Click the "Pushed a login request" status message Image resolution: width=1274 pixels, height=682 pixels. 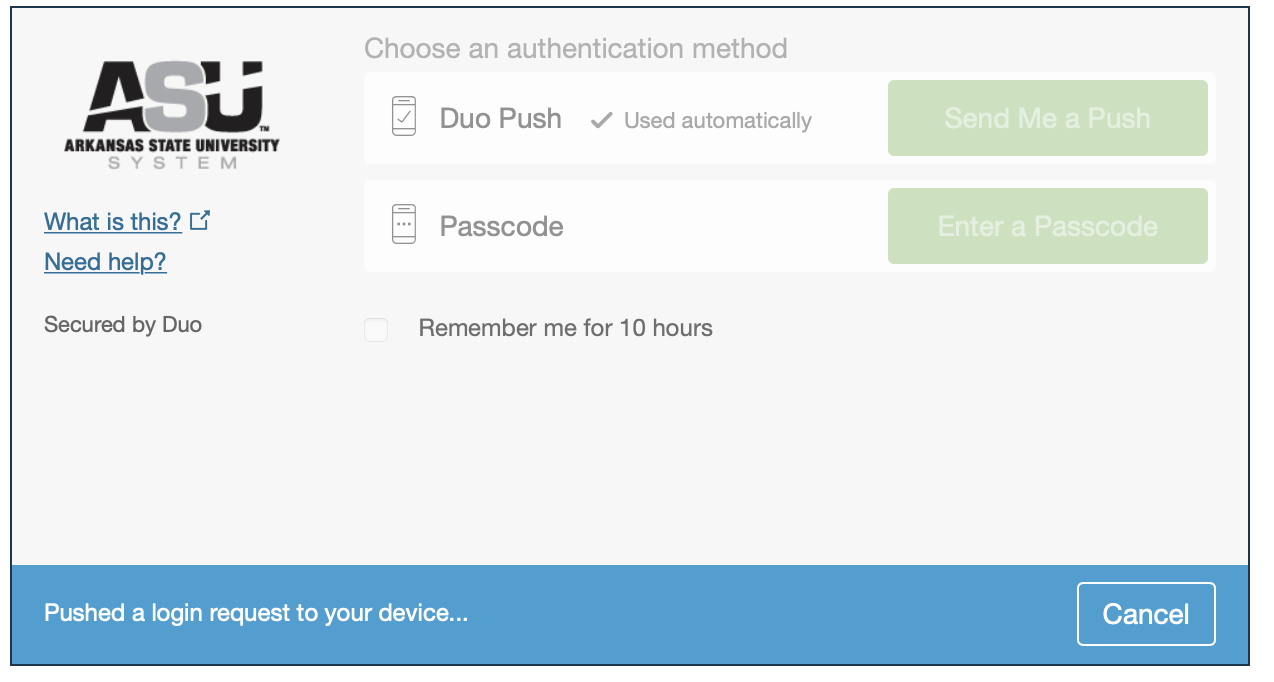coord(256,613)
